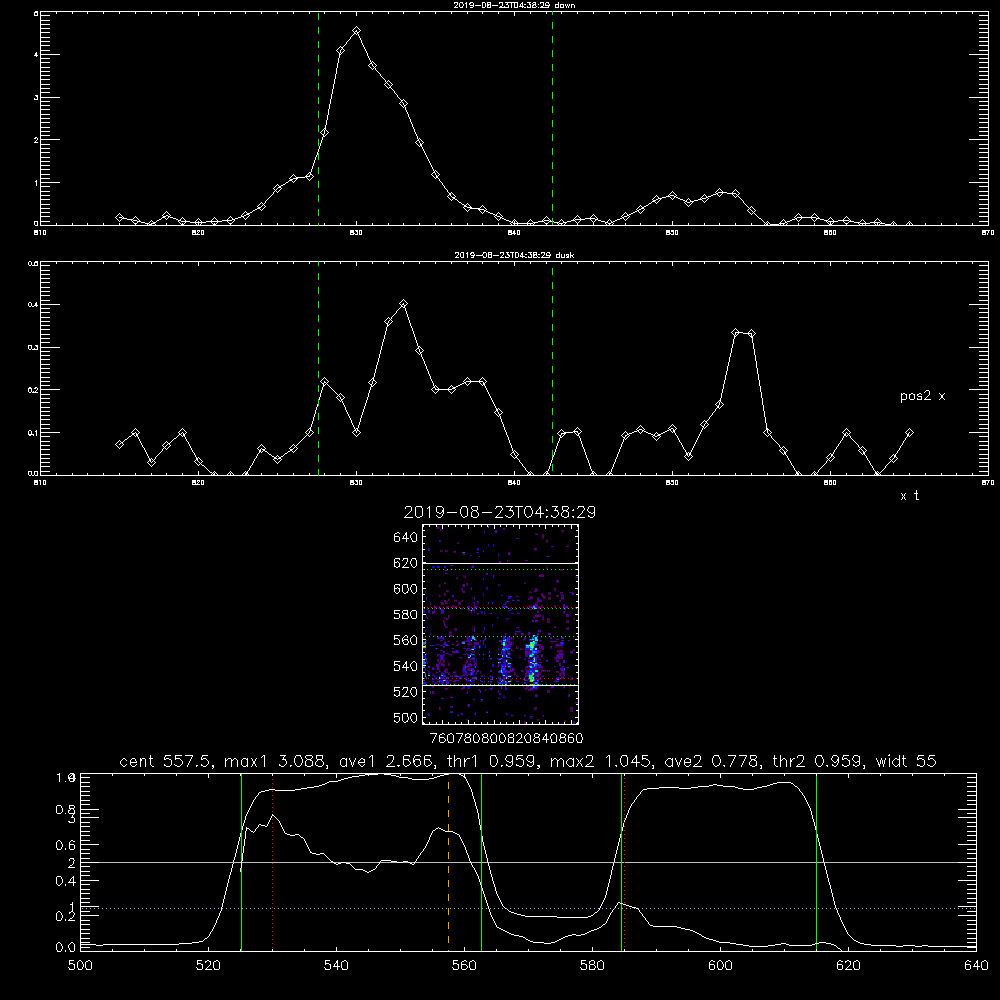The width and height of the screenshot is (1000, 1000).
Task: Click the cyan dotted threshold line in bottom plot
Action: 528,908
